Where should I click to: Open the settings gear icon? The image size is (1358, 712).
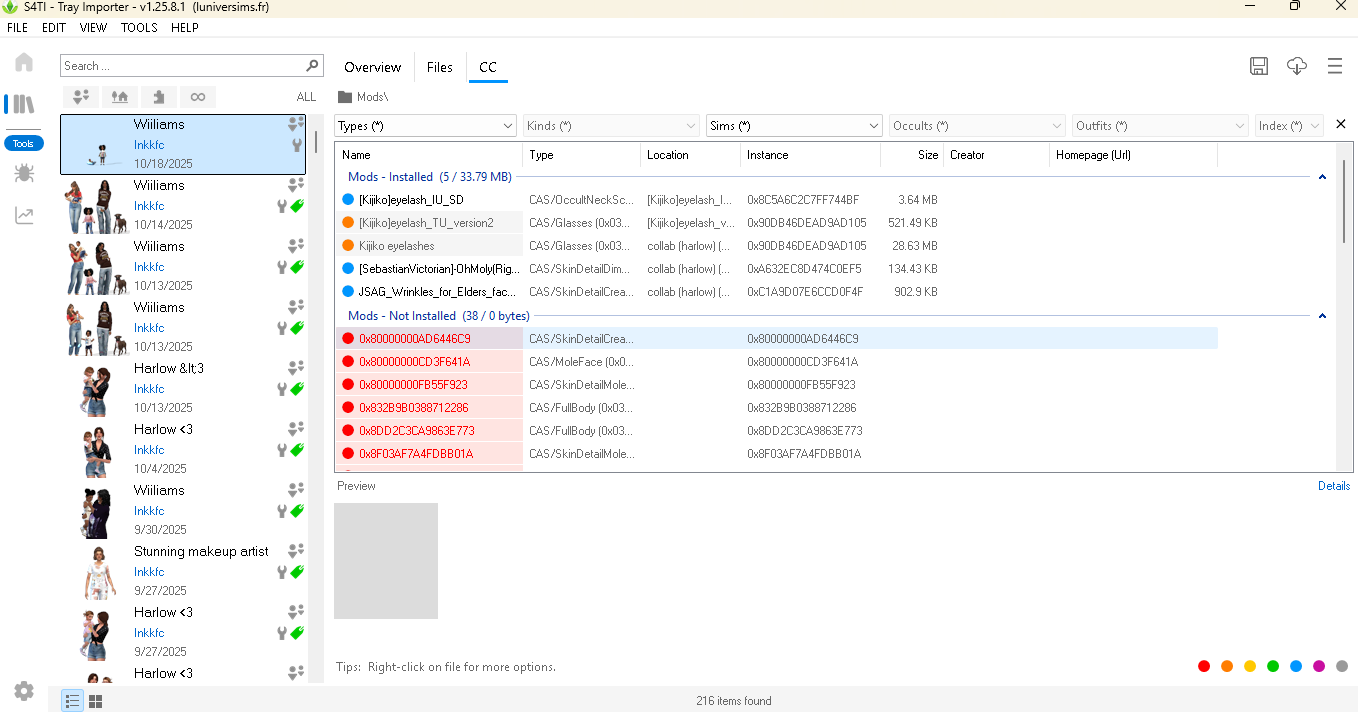(x=24, y=691)
